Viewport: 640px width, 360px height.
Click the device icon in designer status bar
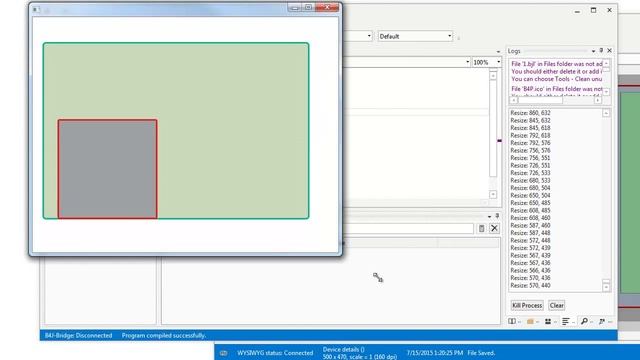pos(223,353)
